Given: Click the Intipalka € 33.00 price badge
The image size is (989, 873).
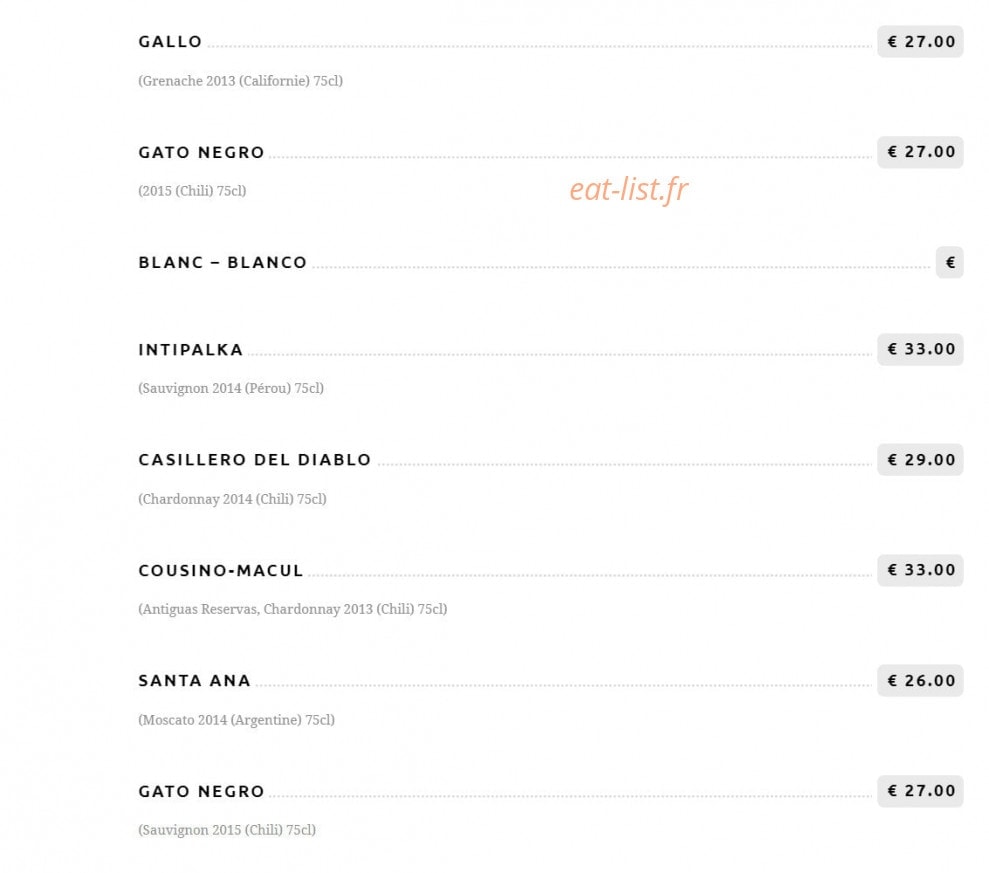Looking at the screenshot, I should (920, 349).
